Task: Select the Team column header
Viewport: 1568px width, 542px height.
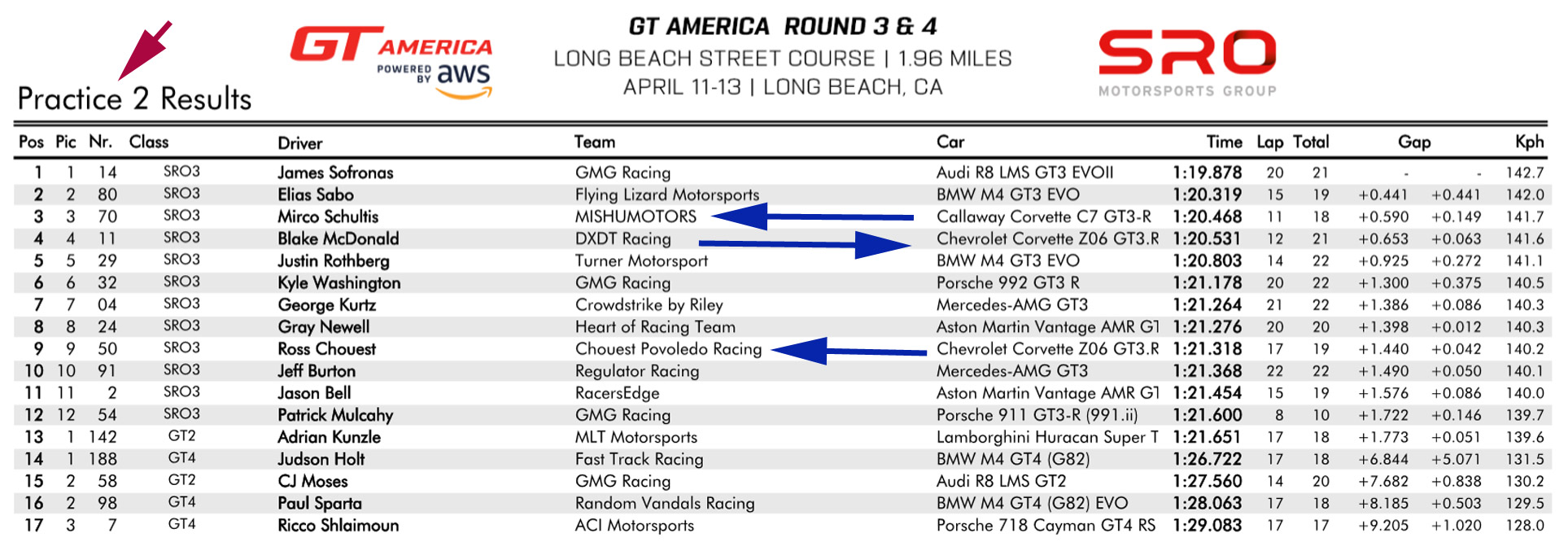Action: tap(595, 142)
